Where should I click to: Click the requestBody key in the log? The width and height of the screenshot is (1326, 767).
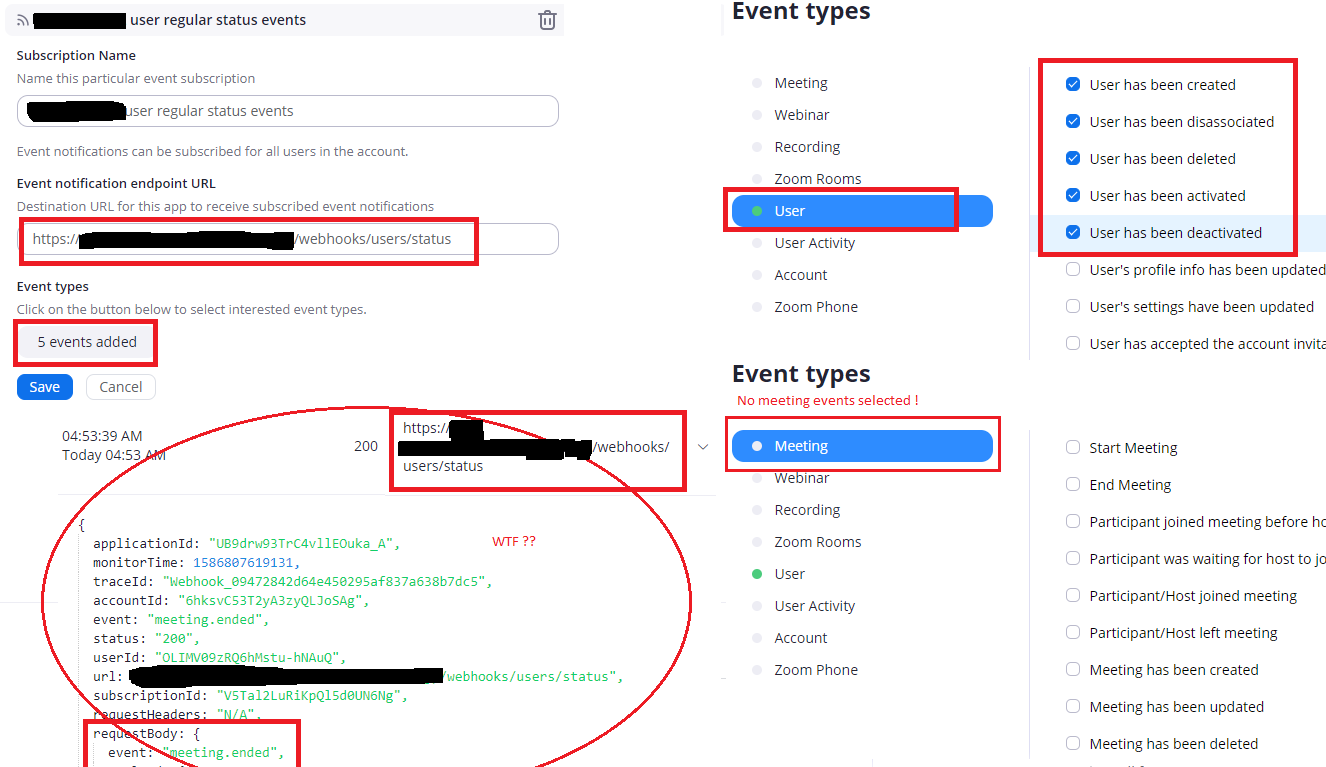(135, 734)
